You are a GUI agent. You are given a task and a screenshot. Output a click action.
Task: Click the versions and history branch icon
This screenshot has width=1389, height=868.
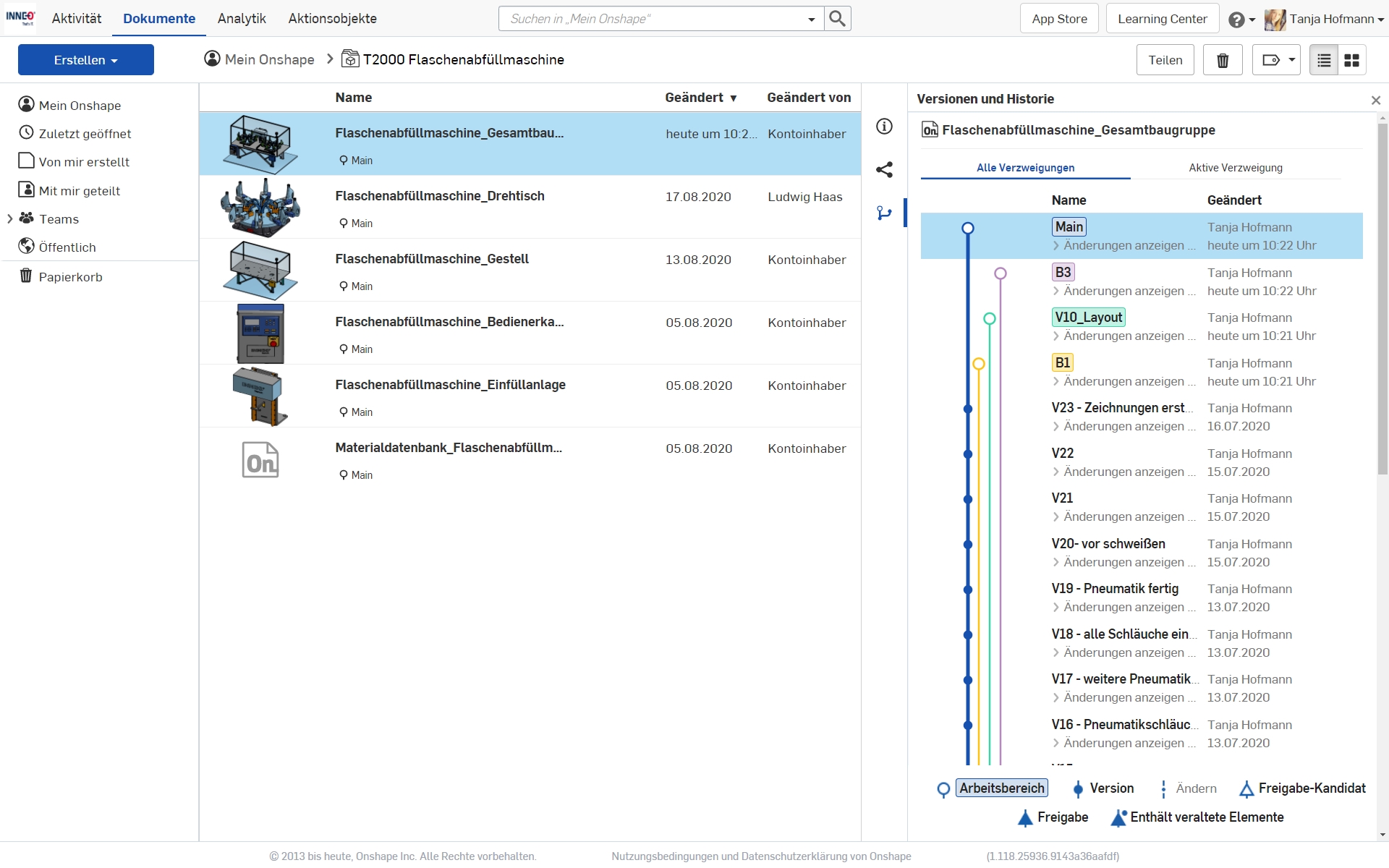point(884,213)
